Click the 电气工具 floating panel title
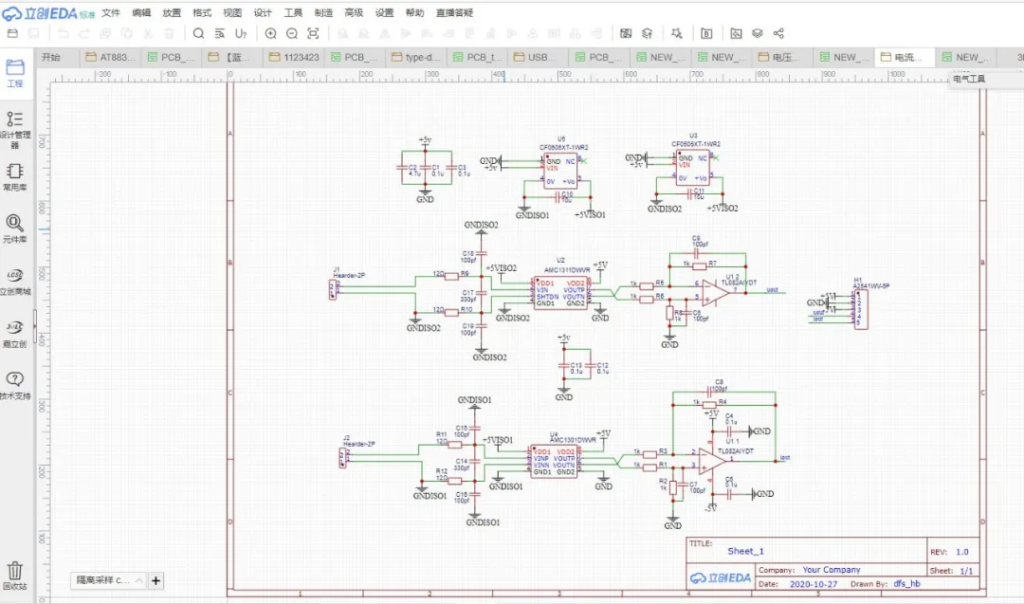This screenshot has height=604, width=1024. pos(969,78)
